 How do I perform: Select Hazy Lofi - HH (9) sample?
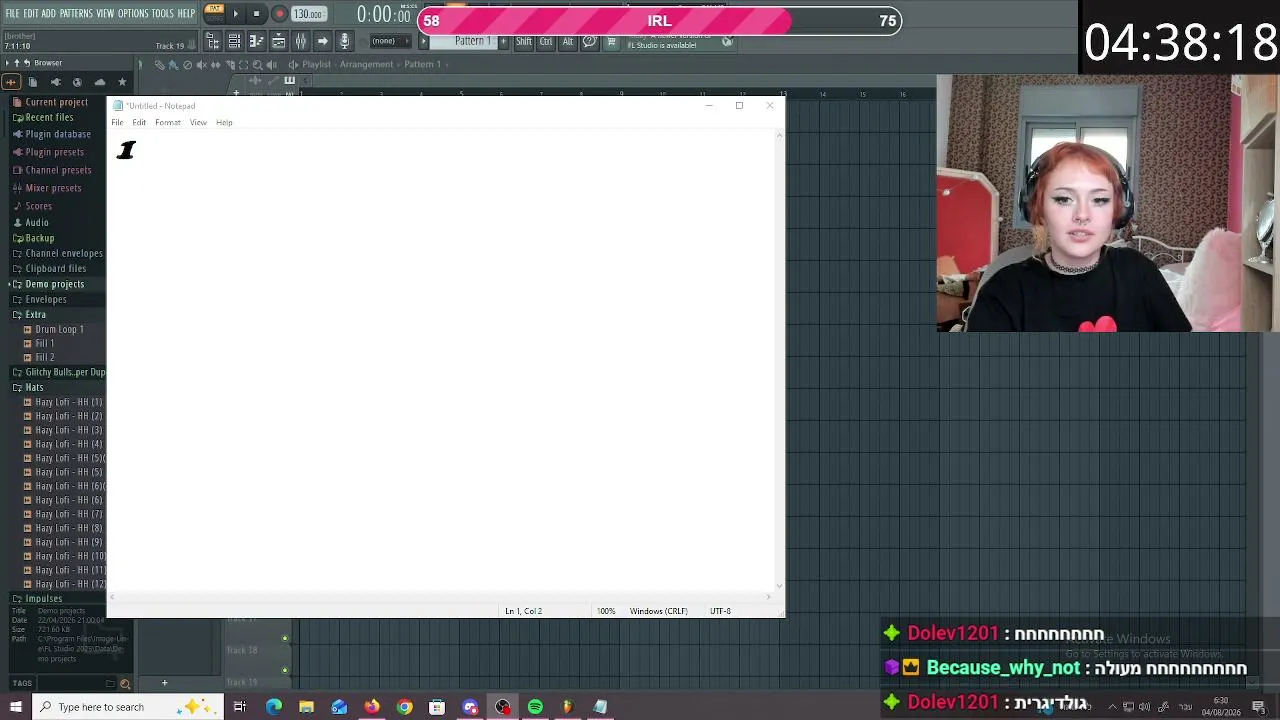pyautogui.click(x=63, y=542)
